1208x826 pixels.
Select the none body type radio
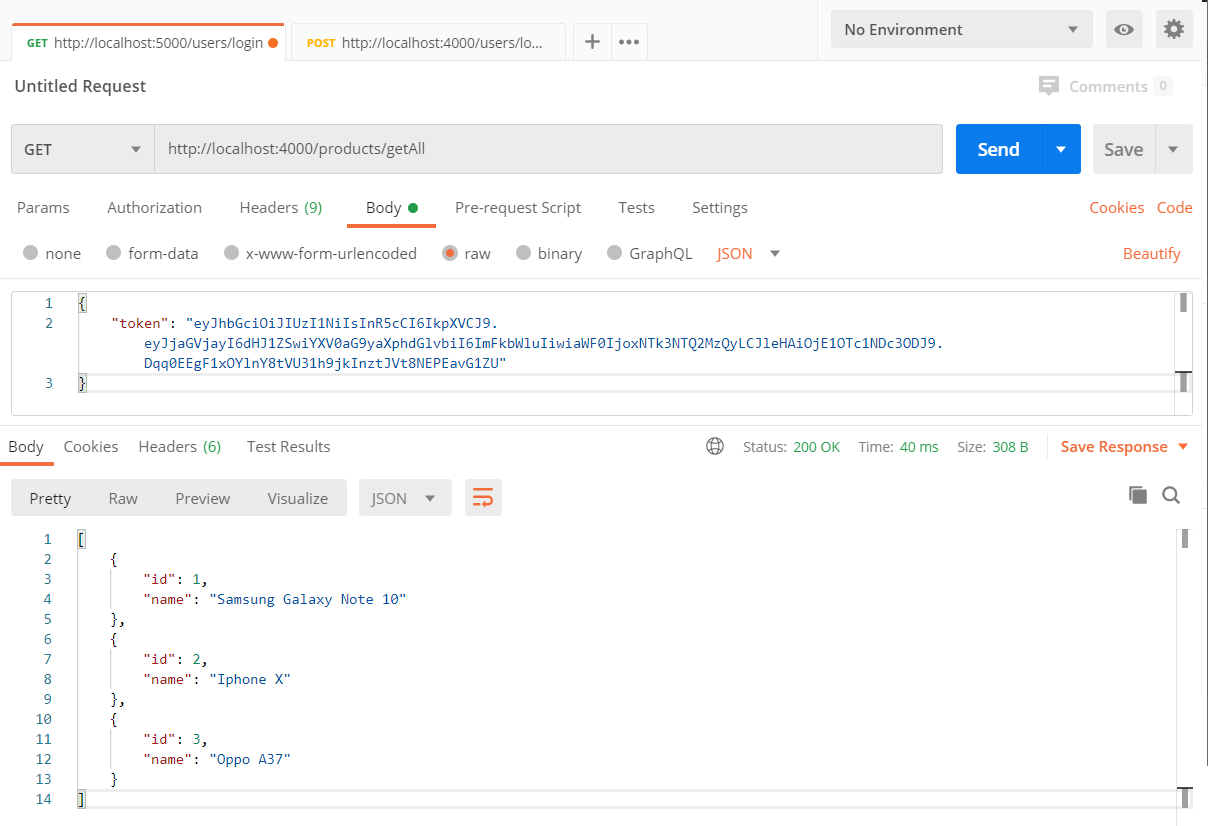pyautogui.click(x=31, y=254)
